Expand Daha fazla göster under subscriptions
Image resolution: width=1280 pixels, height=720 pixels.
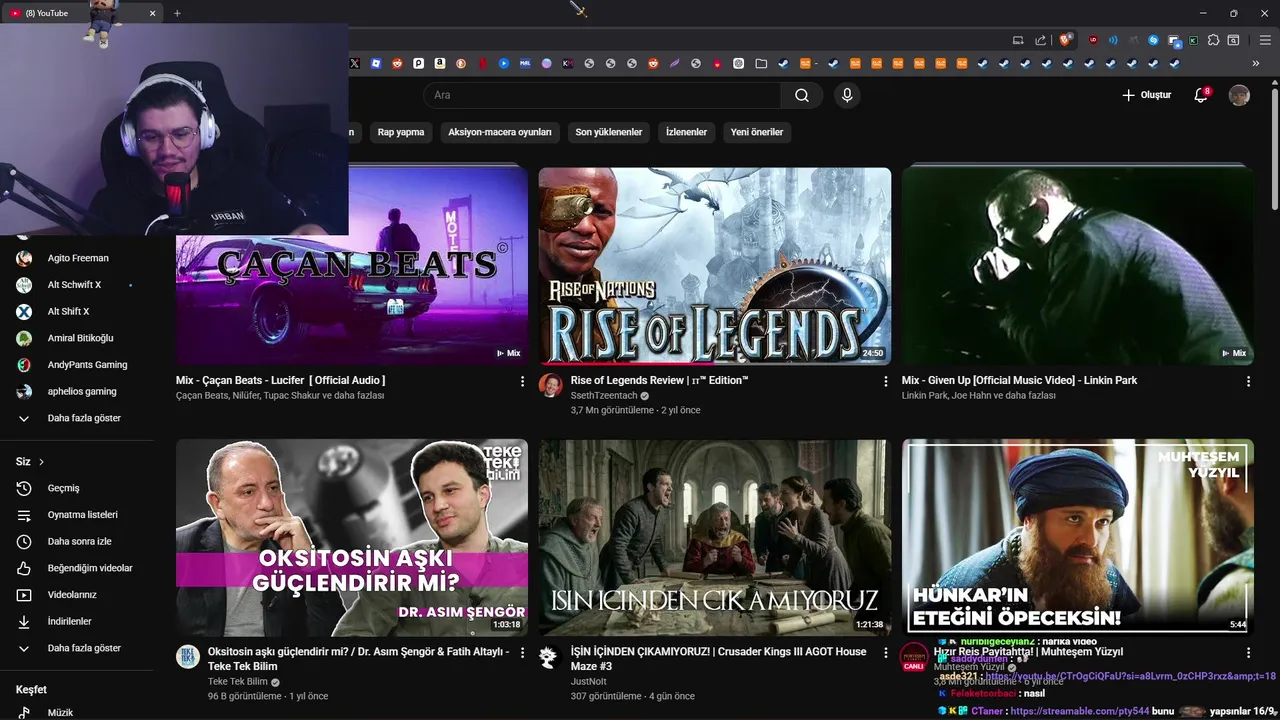tap(77, 418)
